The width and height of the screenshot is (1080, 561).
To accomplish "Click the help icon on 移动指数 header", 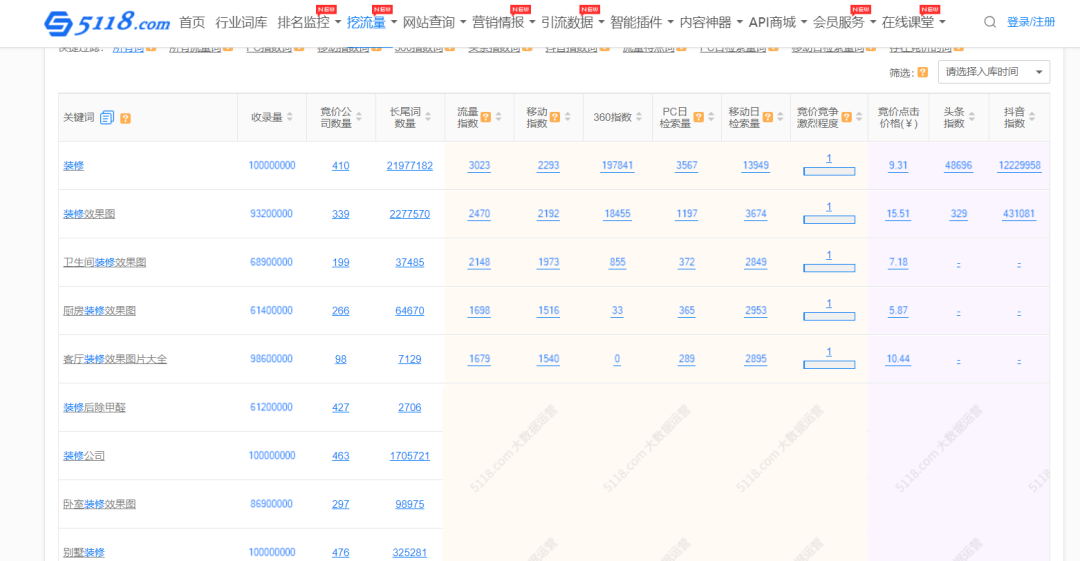I will (x=554, y=117).
